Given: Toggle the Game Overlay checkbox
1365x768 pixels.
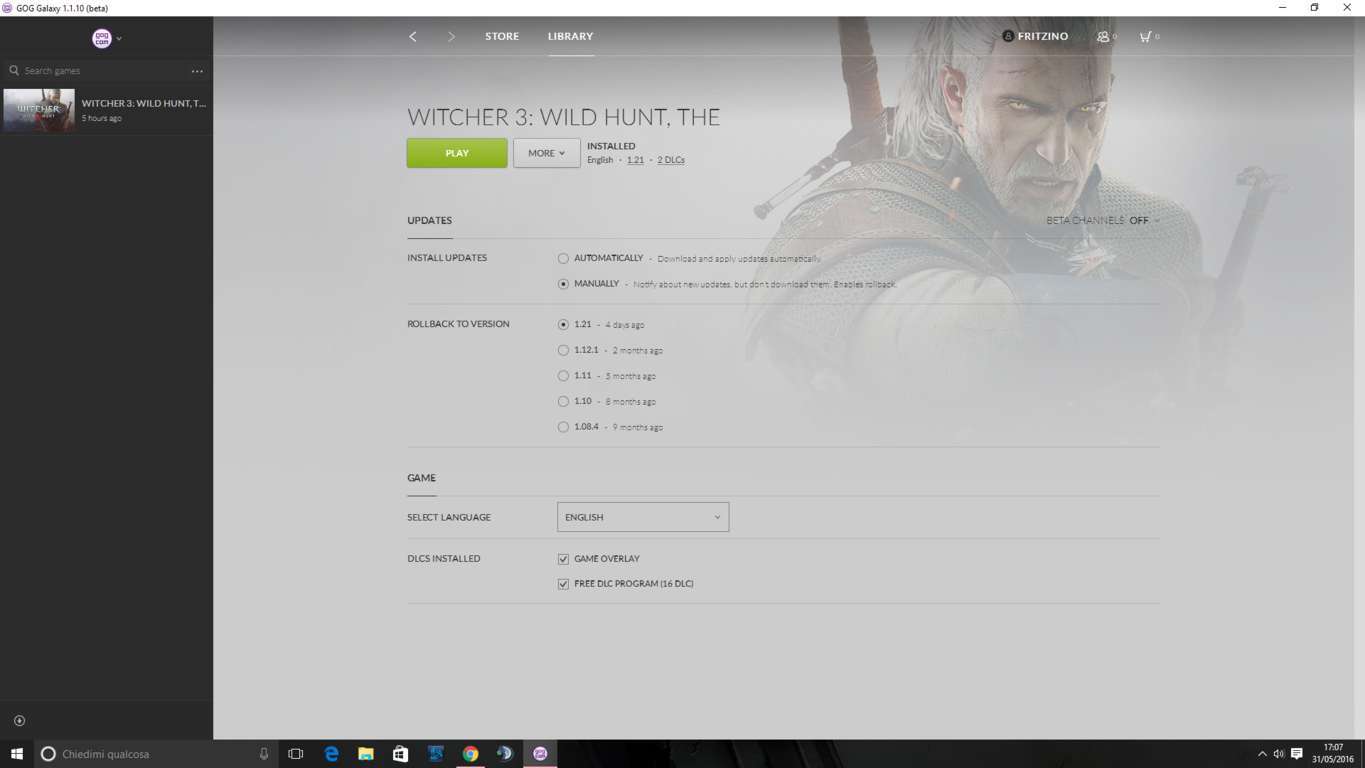Looking at the screenshot, I should (x=563, y=559).
